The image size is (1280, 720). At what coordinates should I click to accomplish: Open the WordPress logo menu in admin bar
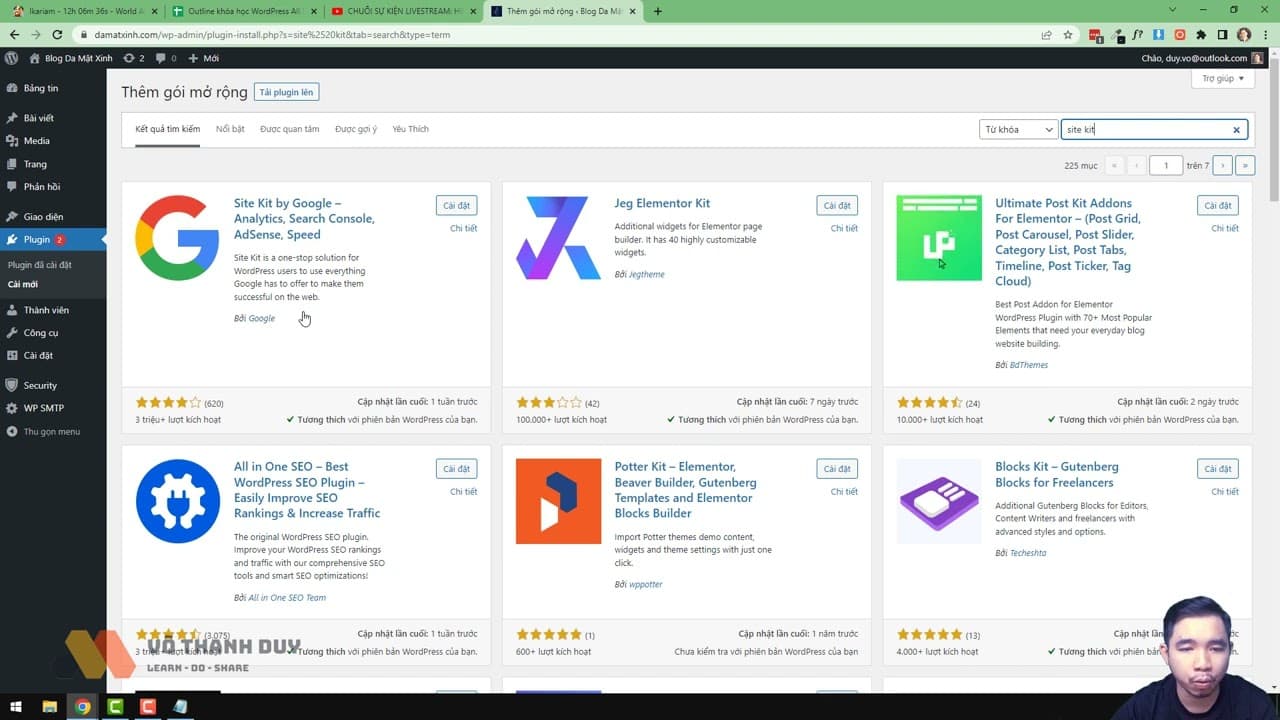click(x=11, y=58)
